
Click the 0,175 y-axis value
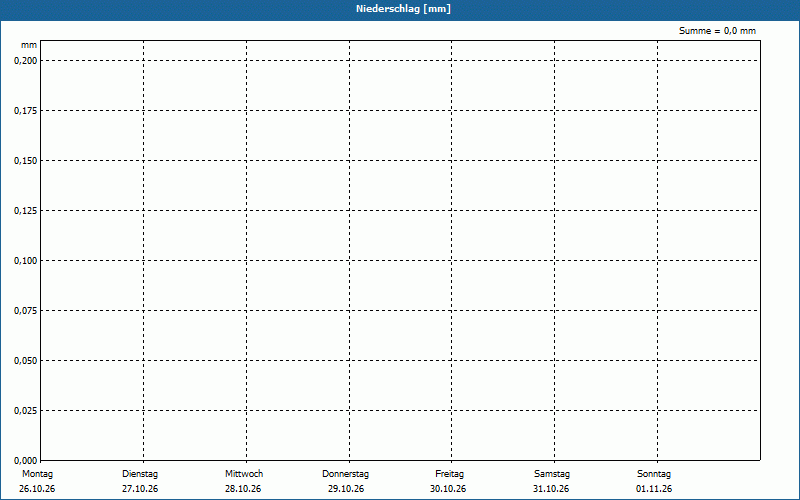point(26,111)
